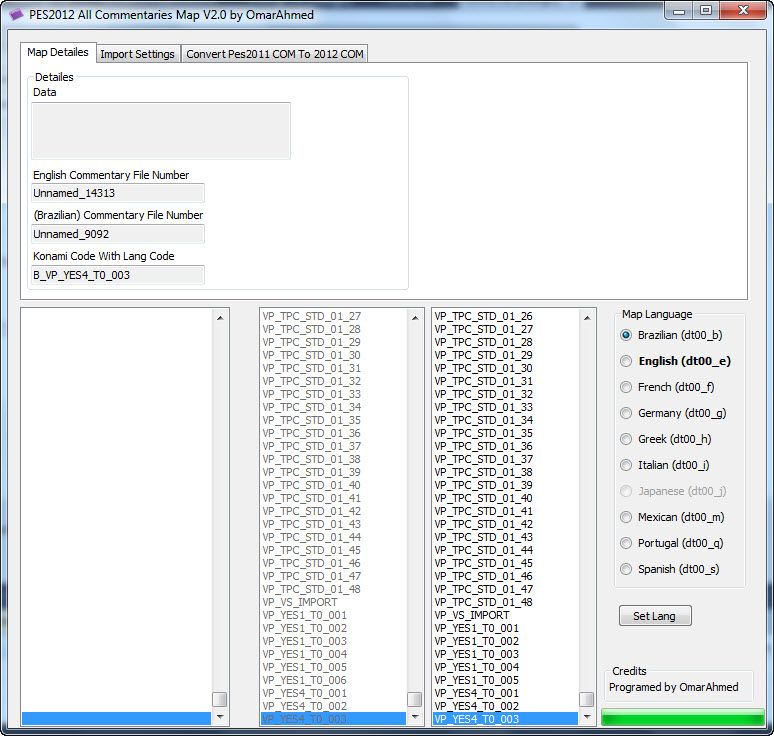The width and height of the screenshot is (774, 736).
Task: Select VP_VS_IMPORT in the right list
Action: point(472,615)
